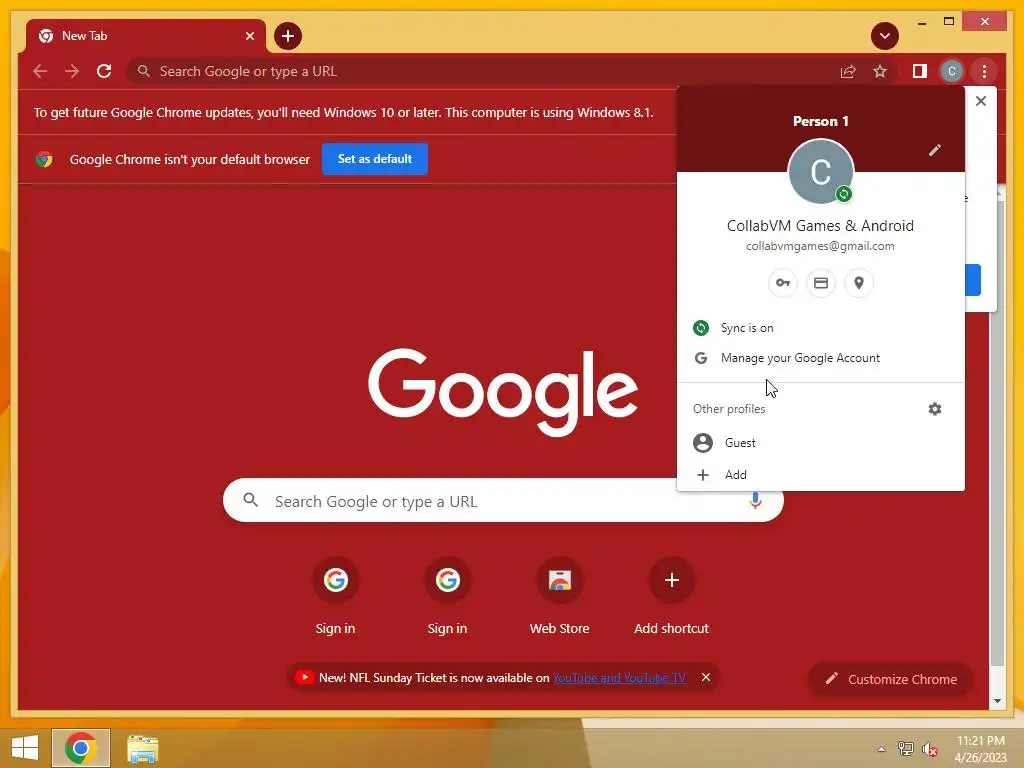Add a new profile
Image resolution: width=1024 pixels, height=768 pixels.
820,475
